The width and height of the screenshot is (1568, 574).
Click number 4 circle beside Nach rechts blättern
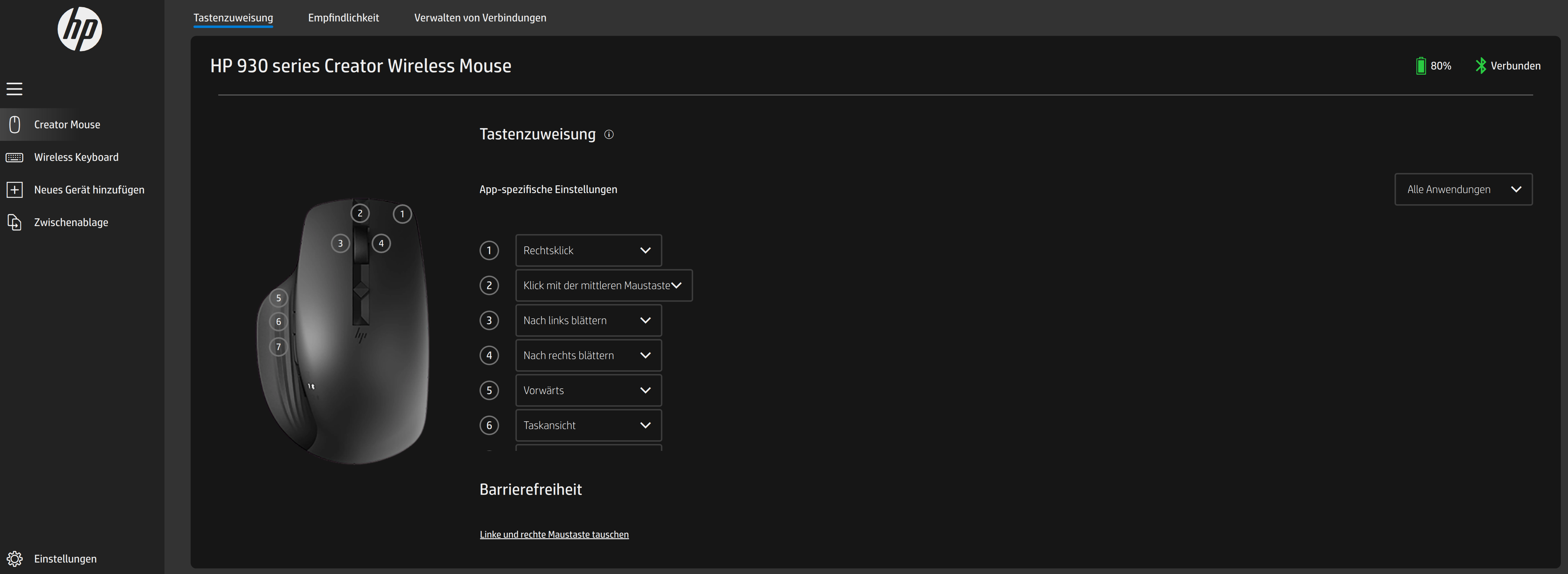coord(489,355)
